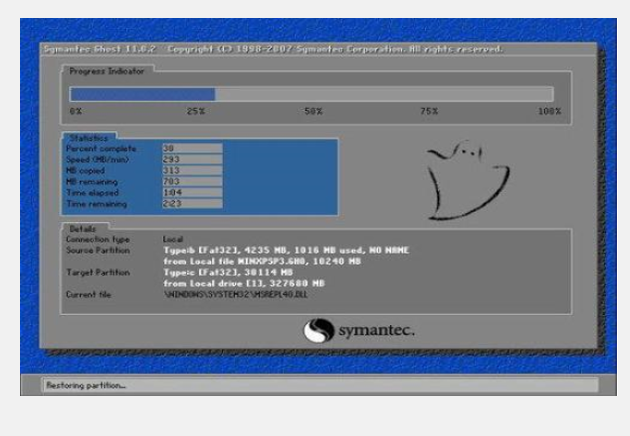Click the "Restoring partition..." status bar
This screenshot has height=436, width=630.
point(320,385)
